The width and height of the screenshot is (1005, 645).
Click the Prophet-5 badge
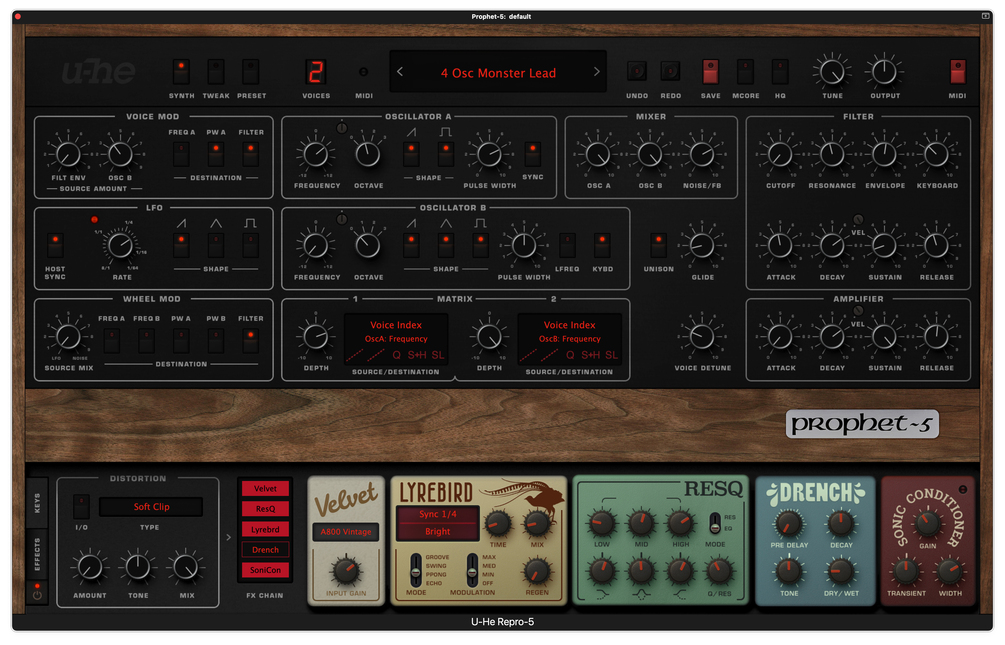[862, 424]
